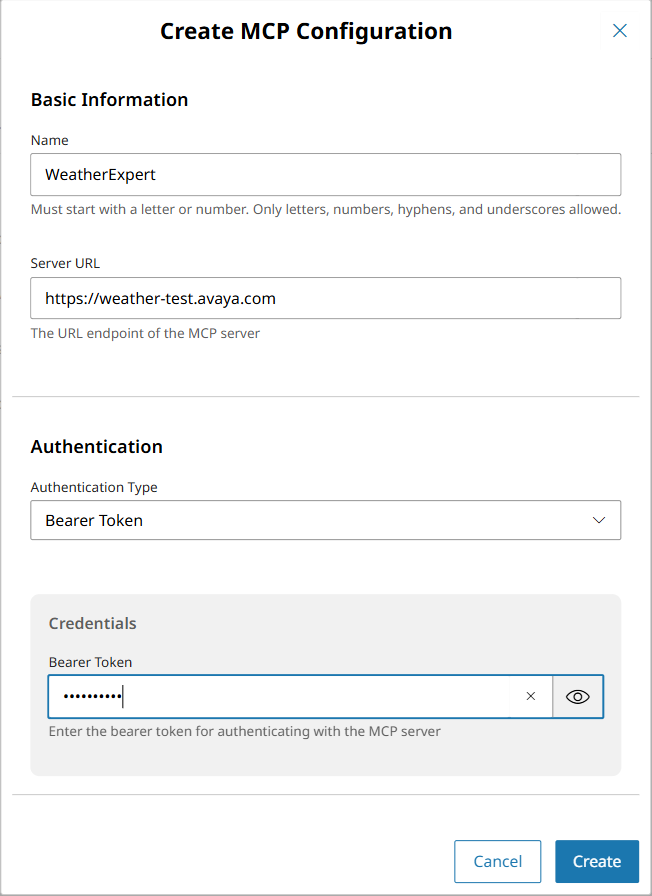Click the Create MCP Configuration title

click(306, 31)
